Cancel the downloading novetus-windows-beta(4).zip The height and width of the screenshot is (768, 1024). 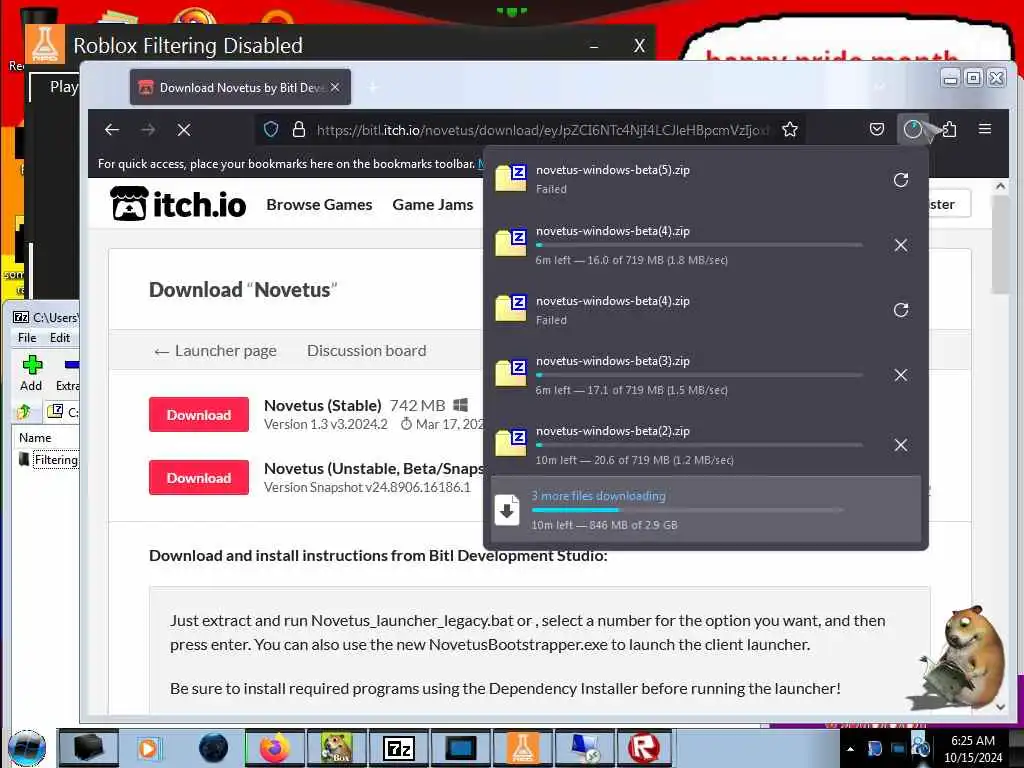click(901, 245)
